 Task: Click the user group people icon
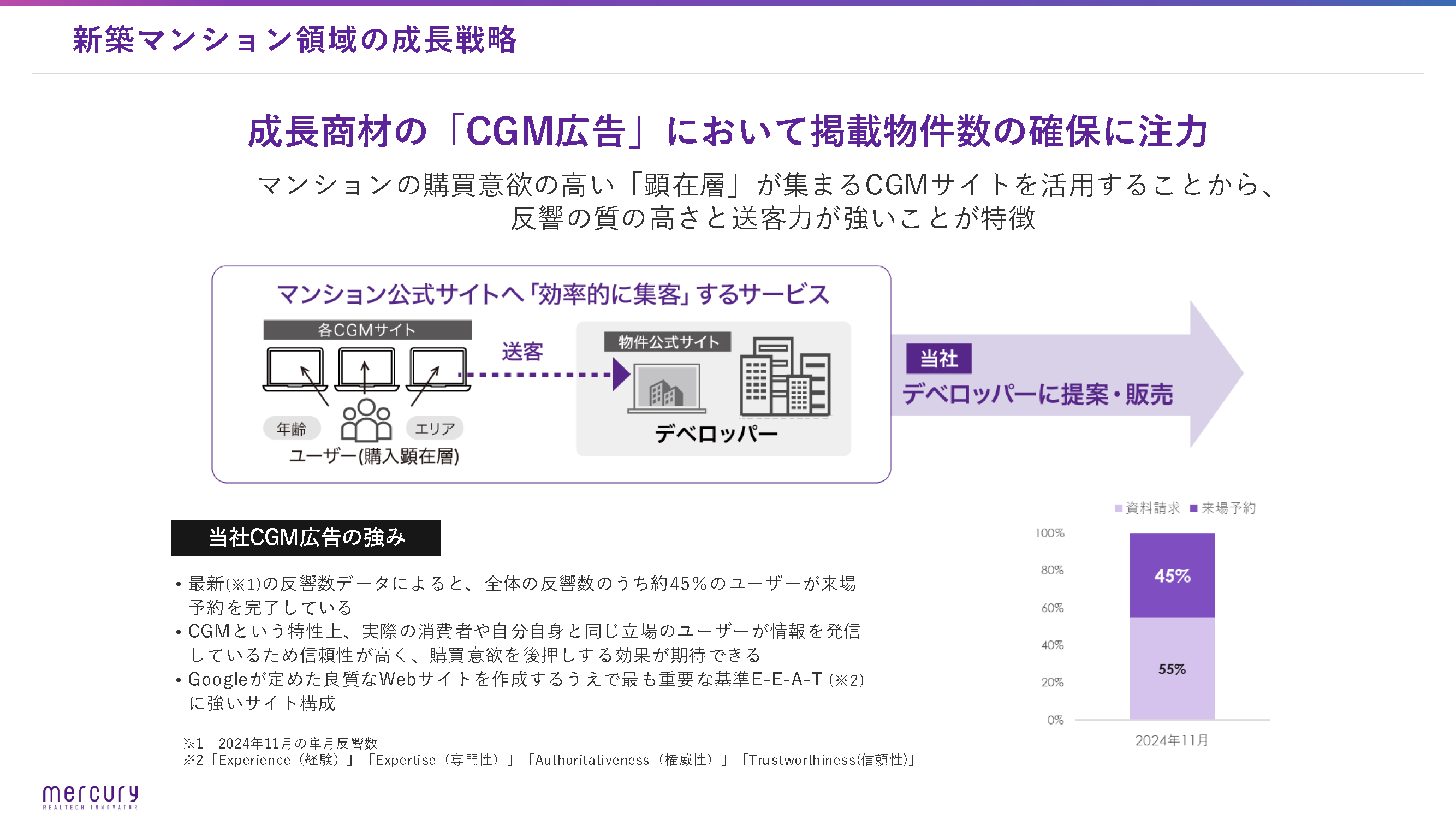(x=366, y=420)
